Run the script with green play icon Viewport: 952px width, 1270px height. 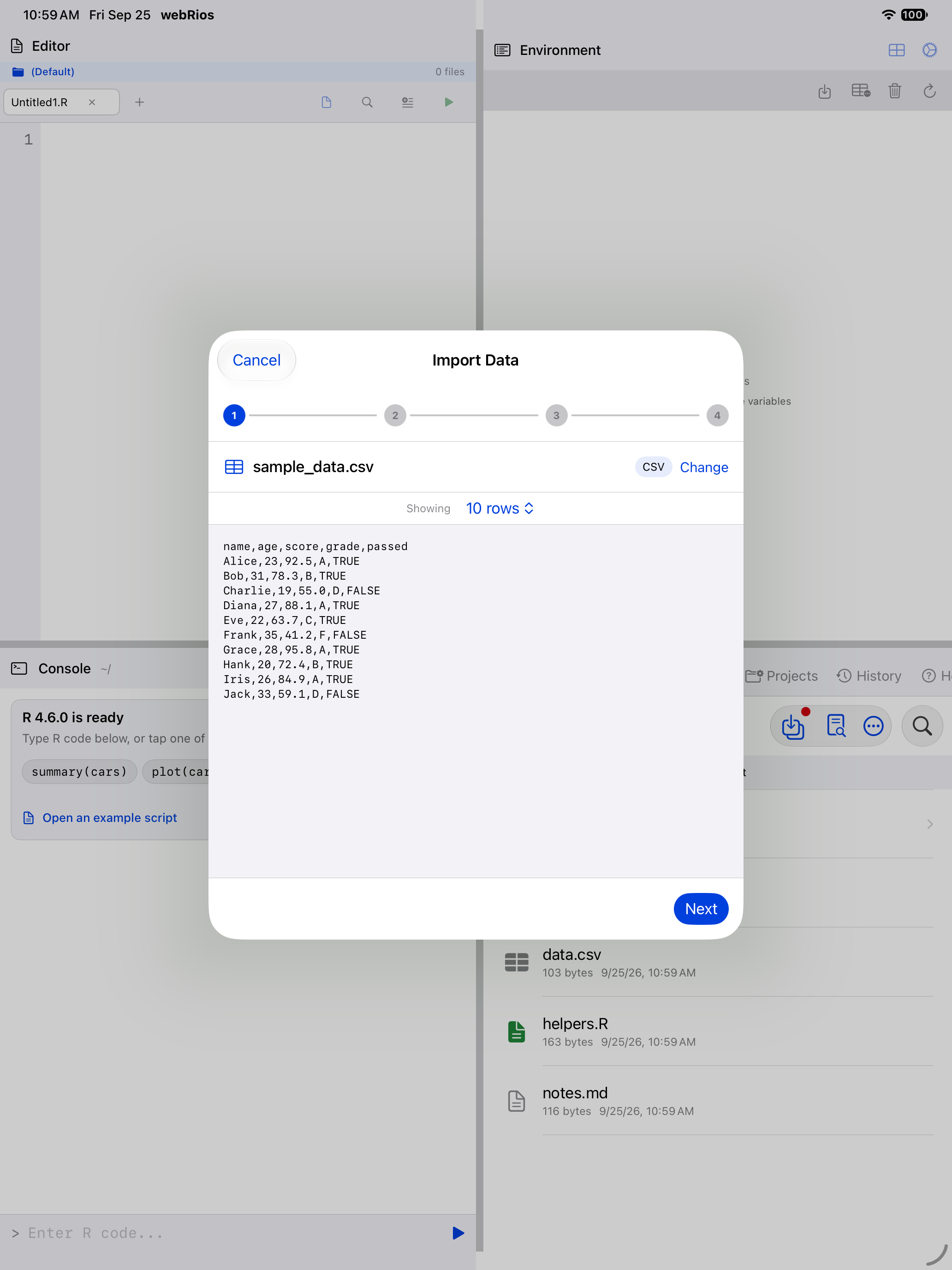(x=449, y=102)
